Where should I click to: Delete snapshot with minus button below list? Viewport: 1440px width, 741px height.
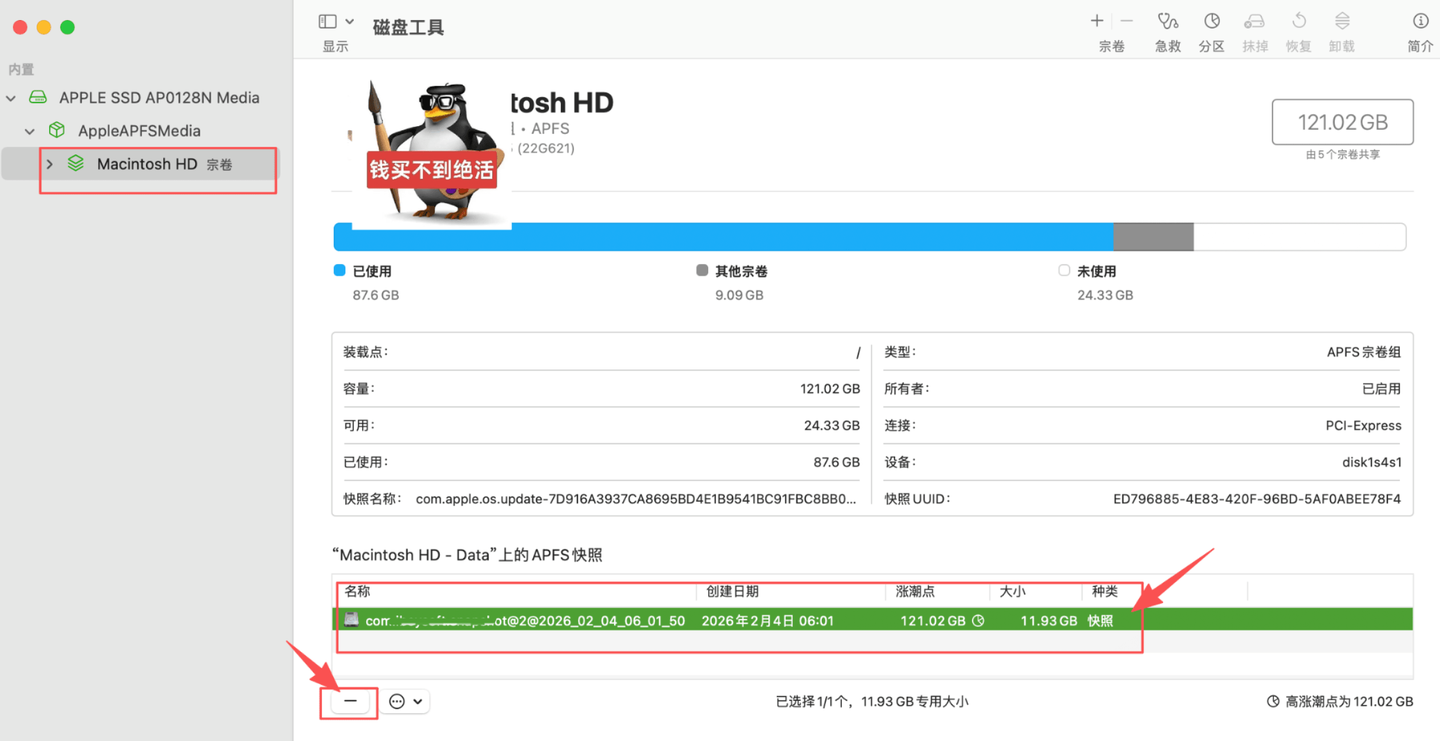coord(350,701)
